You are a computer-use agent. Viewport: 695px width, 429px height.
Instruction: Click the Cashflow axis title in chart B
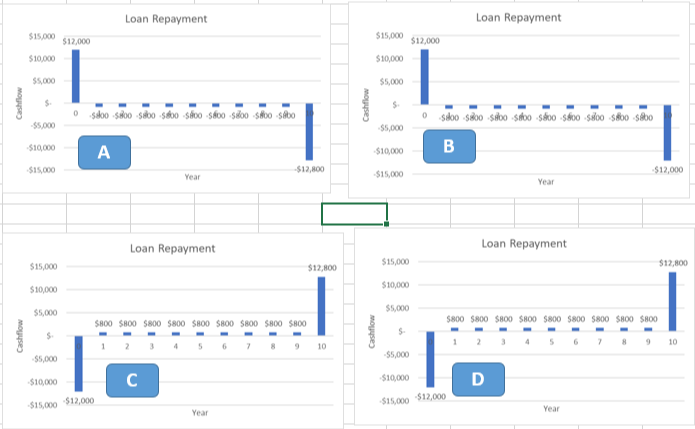coord(366,105)
